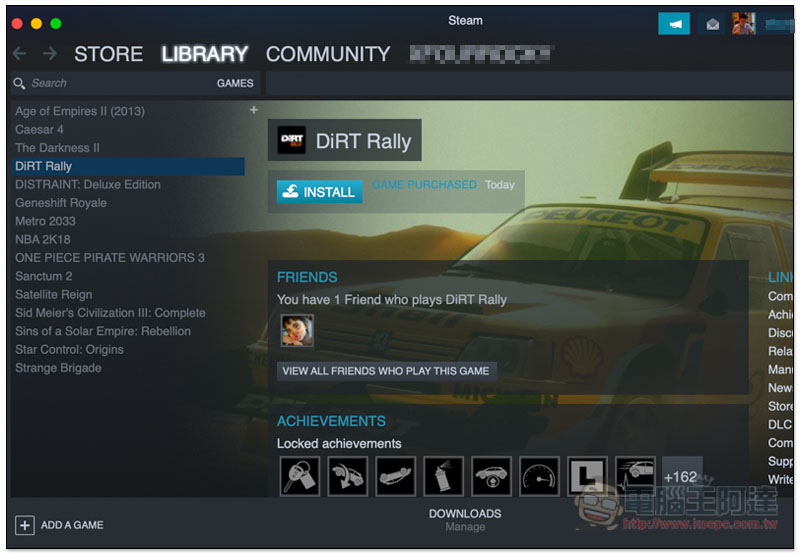The width and height of the screenshot is (800, 555).
Task: Select The Darkness II
Action: pos(57,148)
